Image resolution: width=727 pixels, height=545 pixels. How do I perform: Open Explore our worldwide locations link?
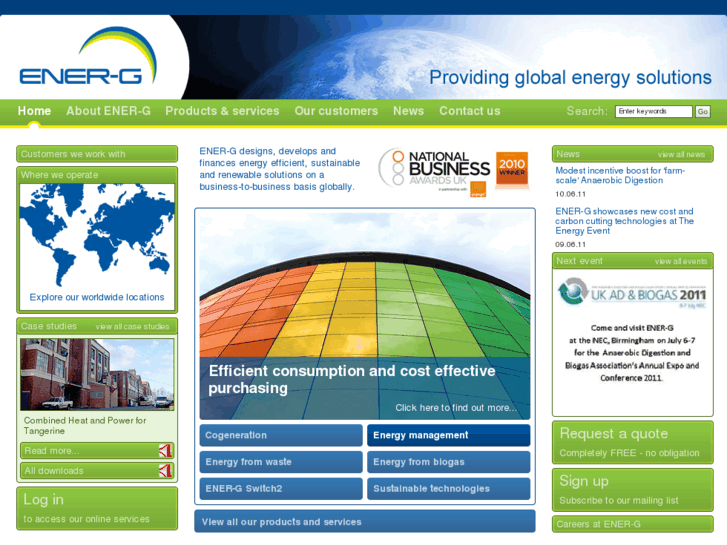[97, 297]
